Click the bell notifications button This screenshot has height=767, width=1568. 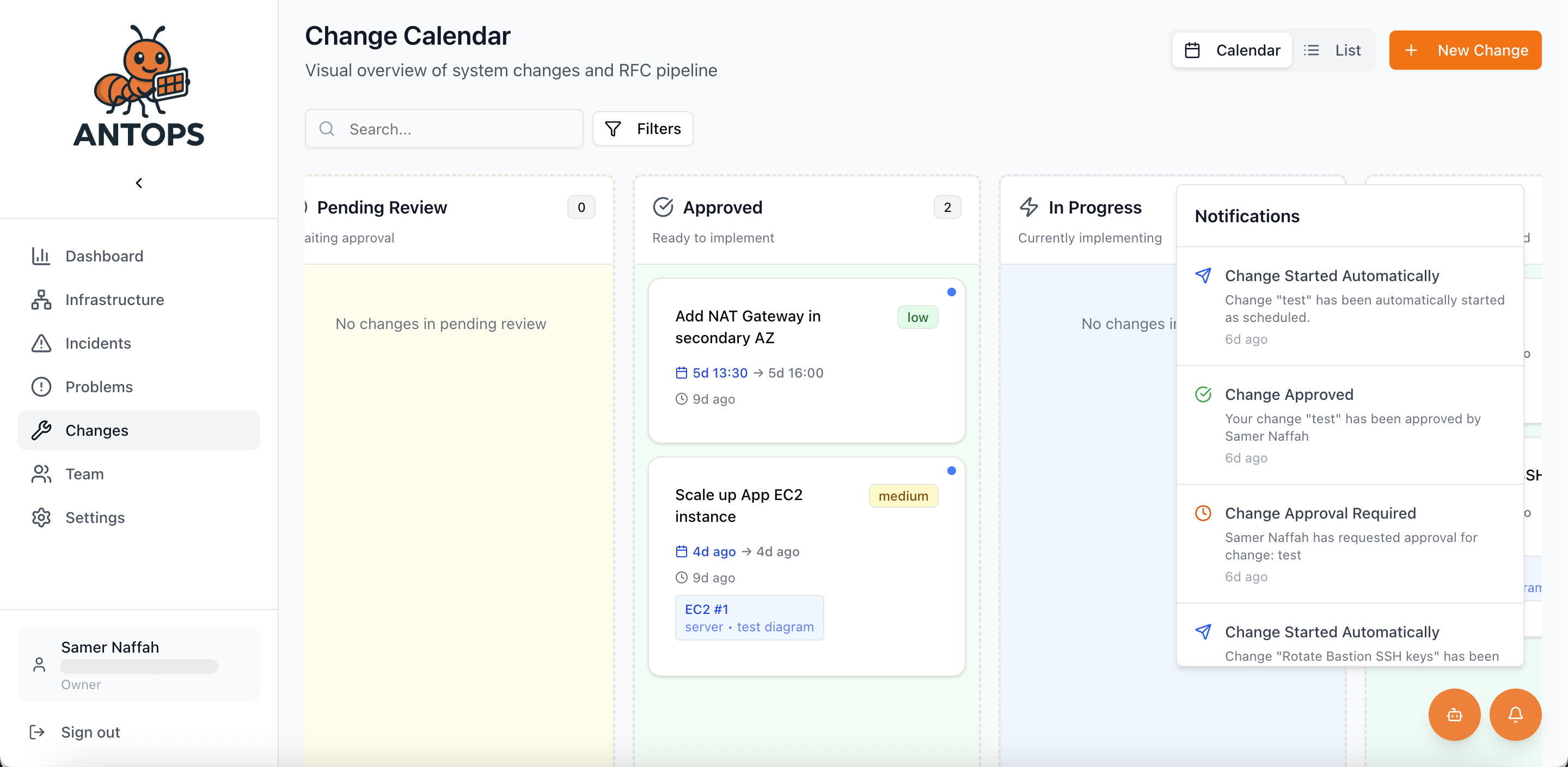1515,714
